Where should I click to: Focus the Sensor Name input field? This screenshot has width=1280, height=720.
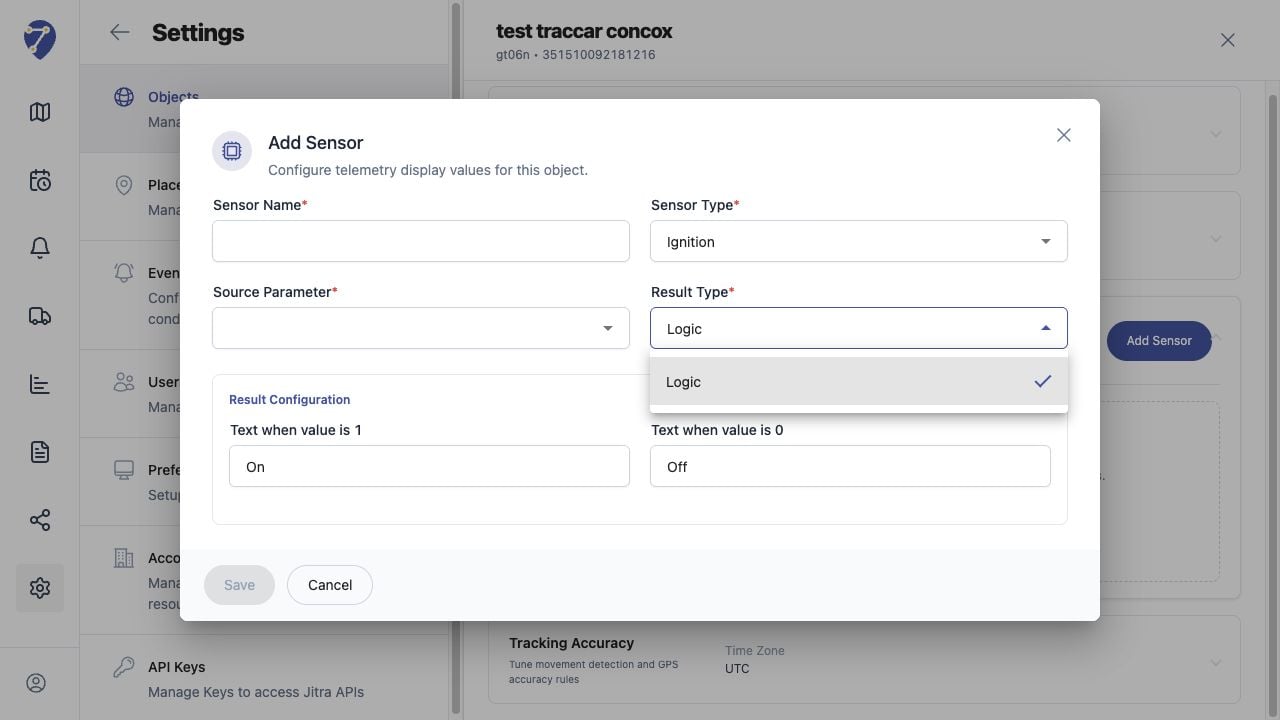click(421, 241)
